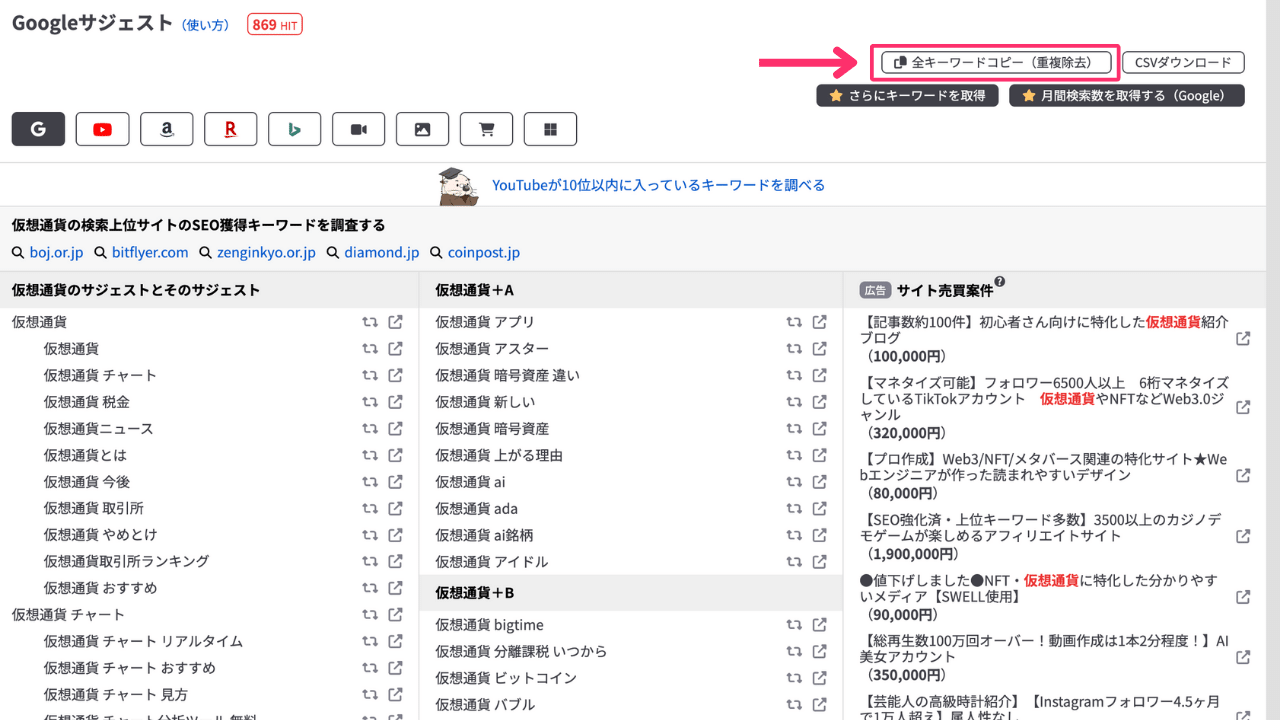1280x720 pixels.
Task: Re-search suggest icon for 仮想通貨 アプリ
Action: tap(794, 322)
